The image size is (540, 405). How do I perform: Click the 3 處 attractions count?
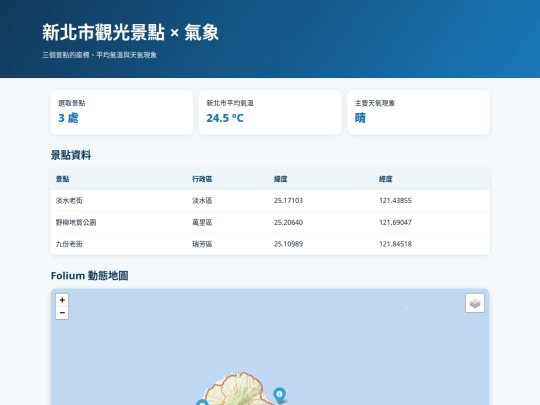tap(68, 118)
